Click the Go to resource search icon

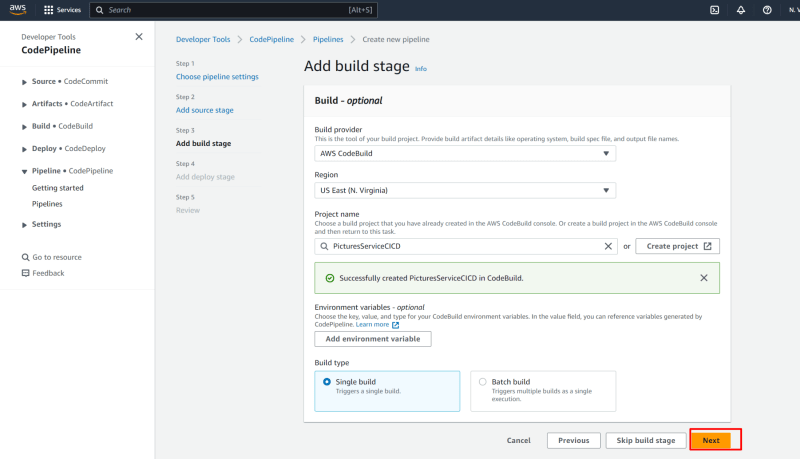pos(25,257)
